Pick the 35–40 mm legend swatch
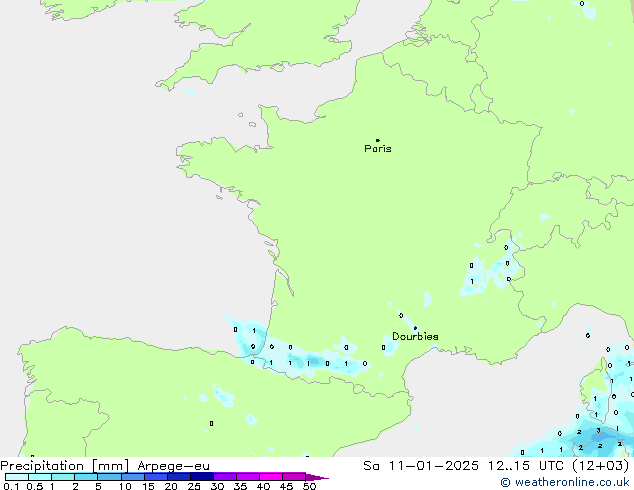The width and height of the screenshot is (634, 490). (x=248, y=477)
